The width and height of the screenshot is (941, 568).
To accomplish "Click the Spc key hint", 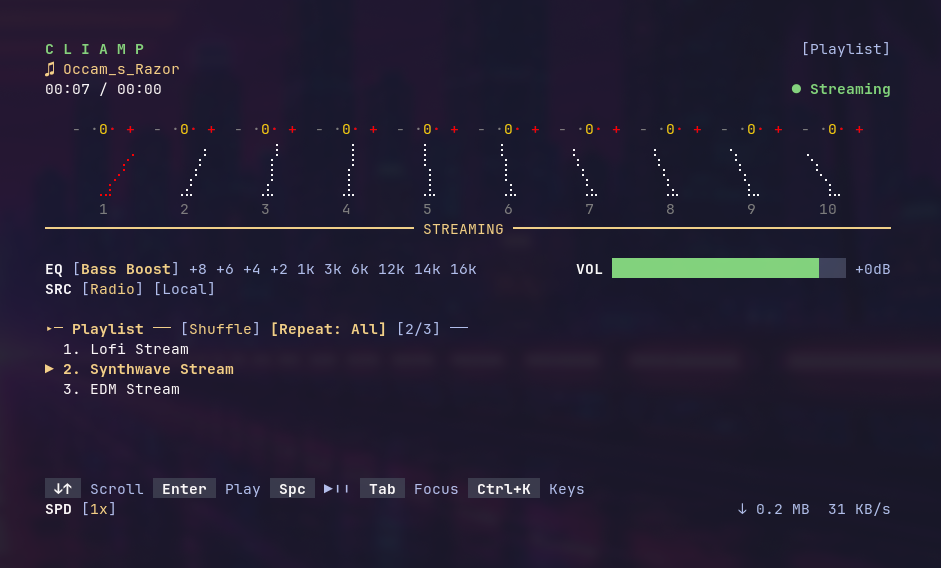I will (292, 489).
